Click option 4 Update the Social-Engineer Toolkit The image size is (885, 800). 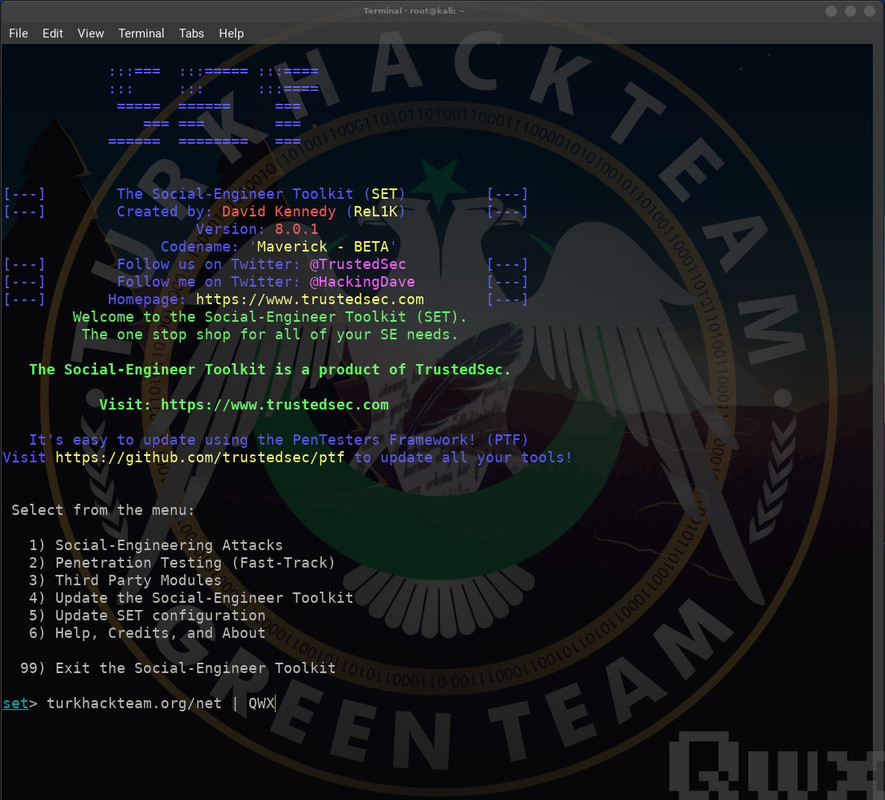click(x=191, y=598)
